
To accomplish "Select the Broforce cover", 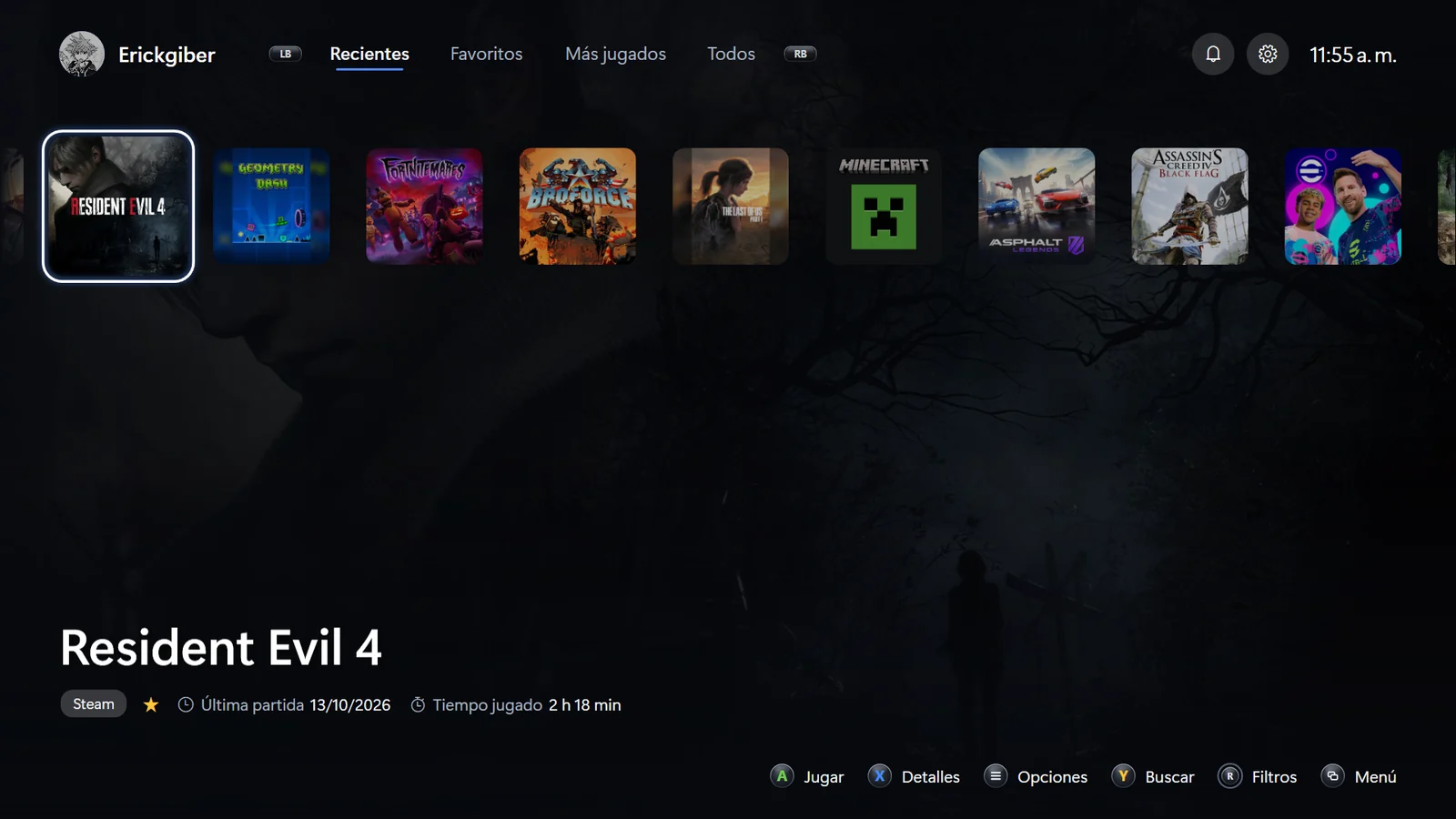I will pos(578,207).
